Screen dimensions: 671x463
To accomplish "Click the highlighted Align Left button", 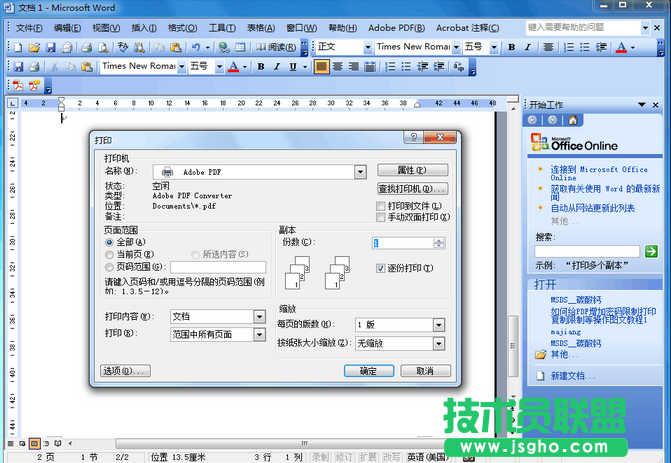I will [321, 67].
